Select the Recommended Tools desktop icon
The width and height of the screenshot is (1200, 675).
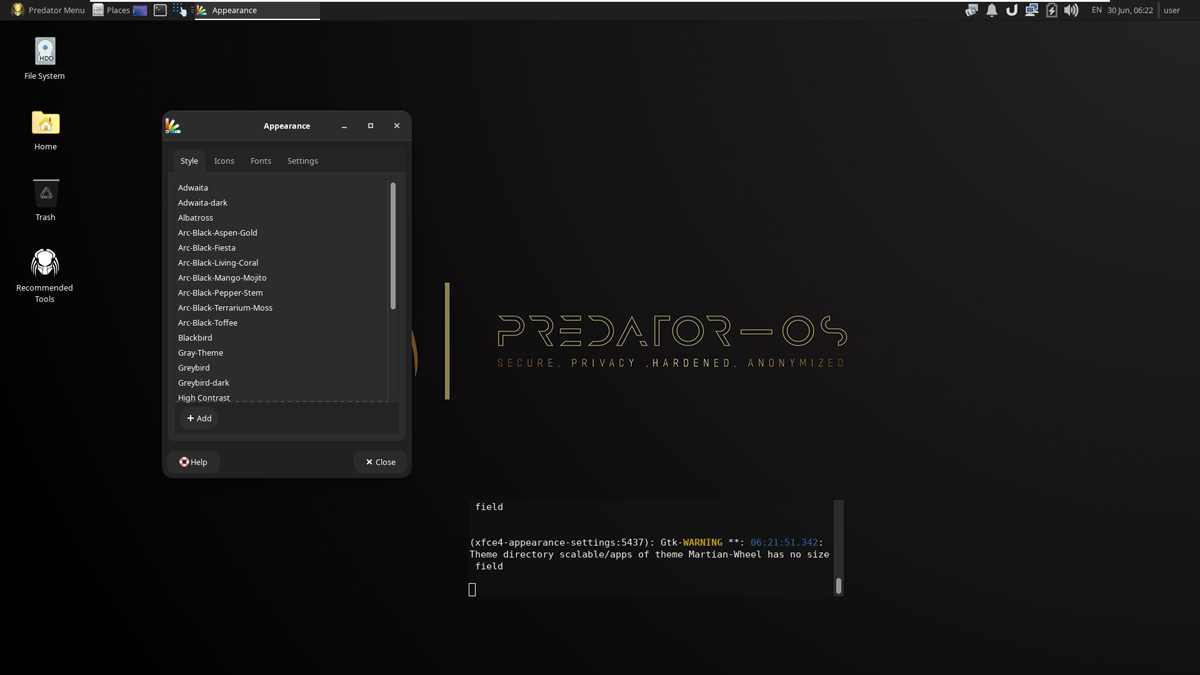click(45, 276)
